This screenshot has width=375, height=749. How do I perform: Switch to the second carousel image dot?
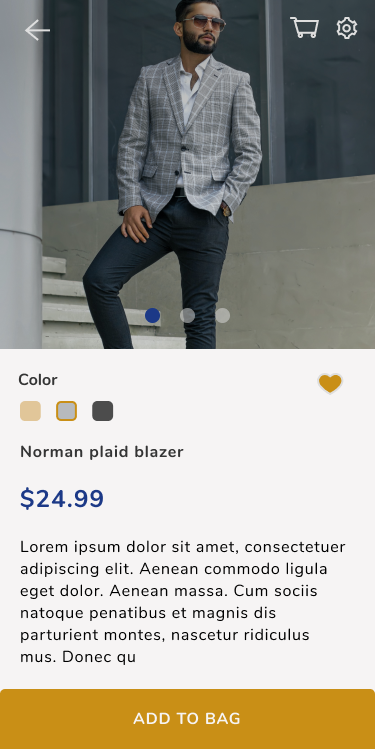coord(187,315)
